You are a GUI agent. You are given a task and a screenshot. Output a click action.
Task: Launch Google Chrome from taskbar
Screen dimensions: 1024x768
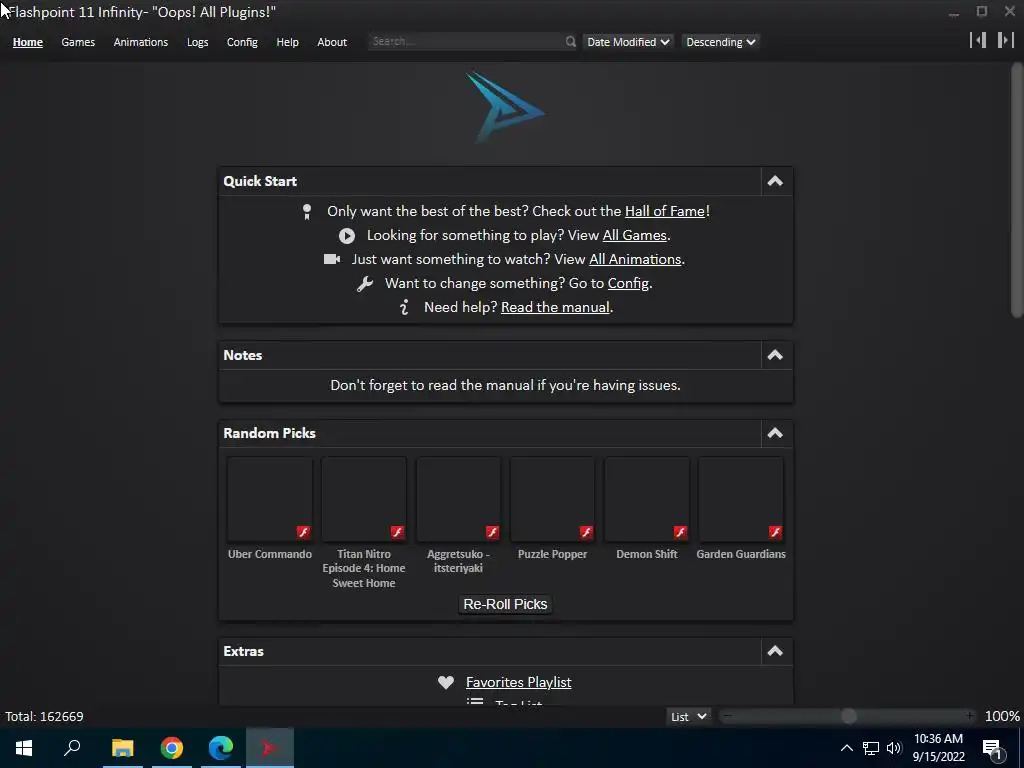pos(172,748)
